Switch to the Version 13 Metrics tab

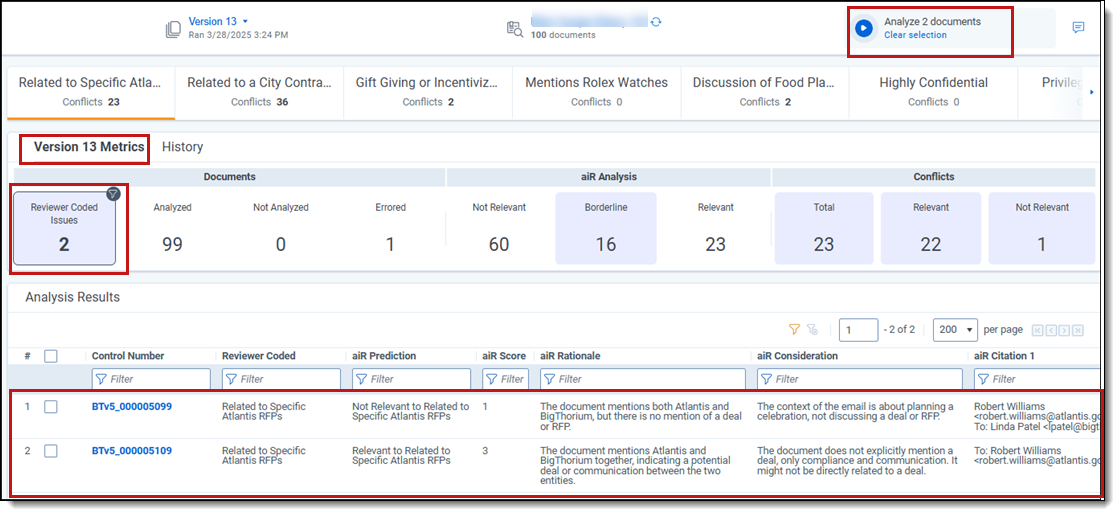[89, 147]
